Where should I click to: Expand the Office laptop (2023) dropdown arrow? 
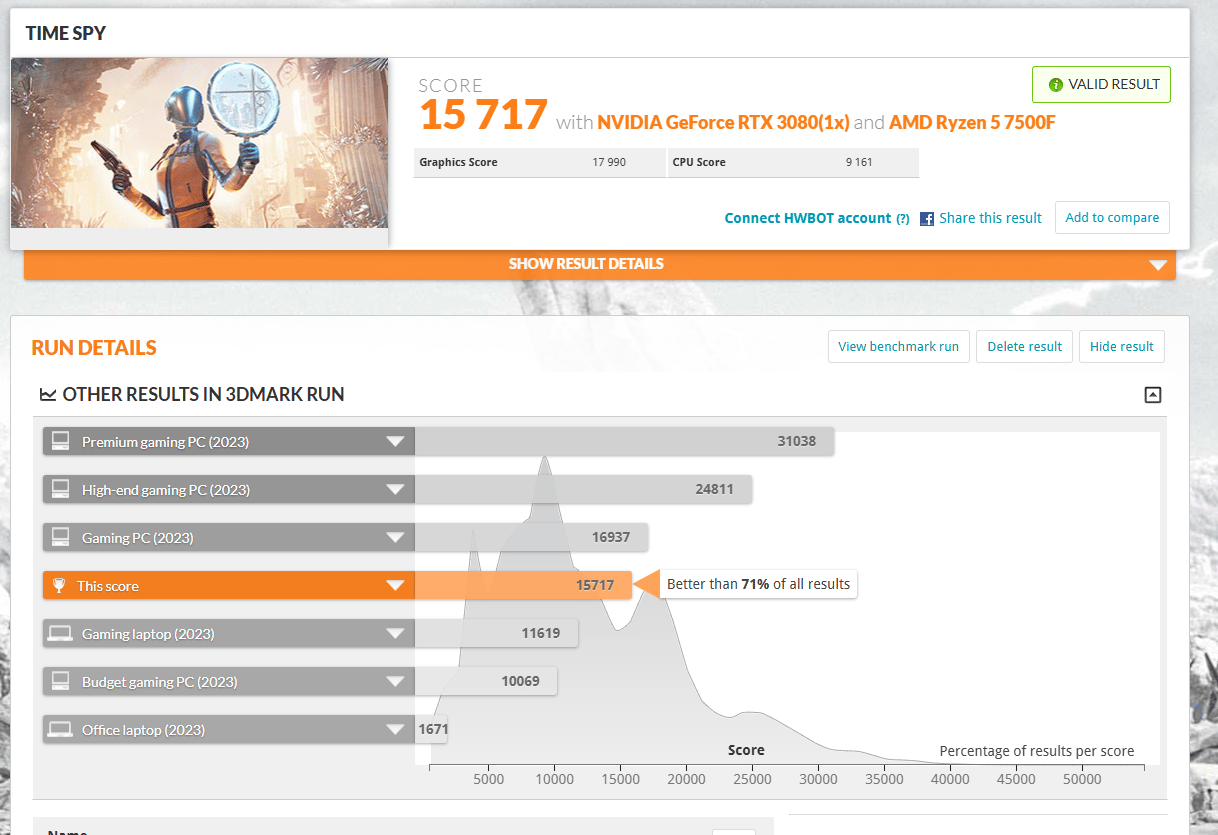coord(396,730)
